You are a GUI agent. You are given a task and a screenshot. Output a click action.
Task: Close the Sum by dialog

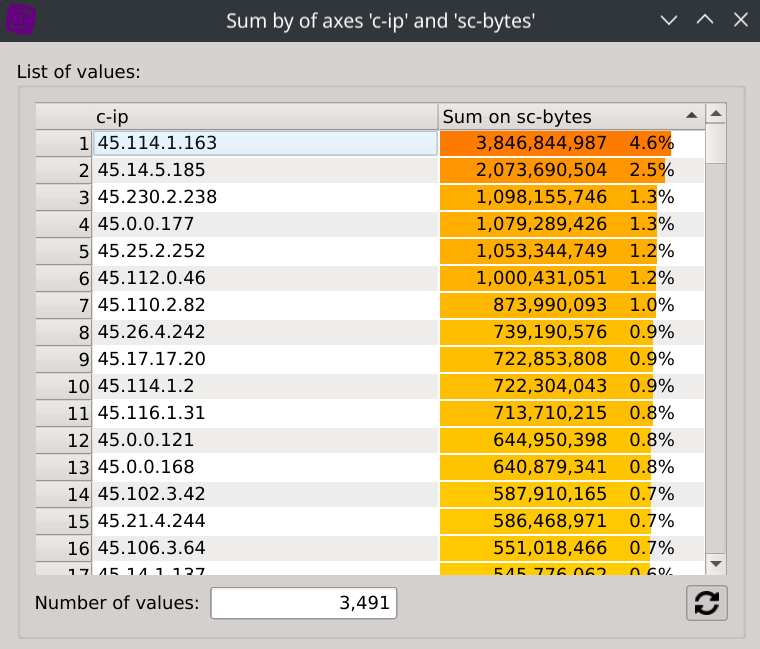coord(739,20)
